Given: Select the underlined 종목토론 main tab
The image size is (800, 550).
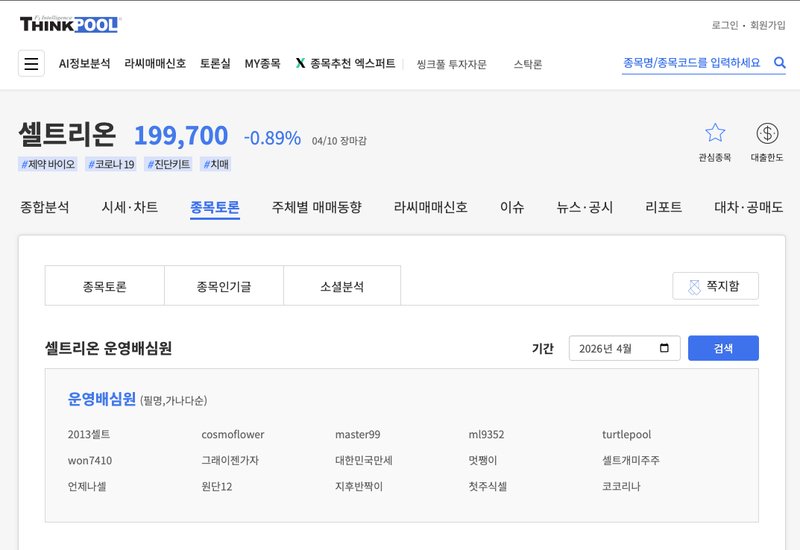Looking at the screenshot, I should click(215, 207).
